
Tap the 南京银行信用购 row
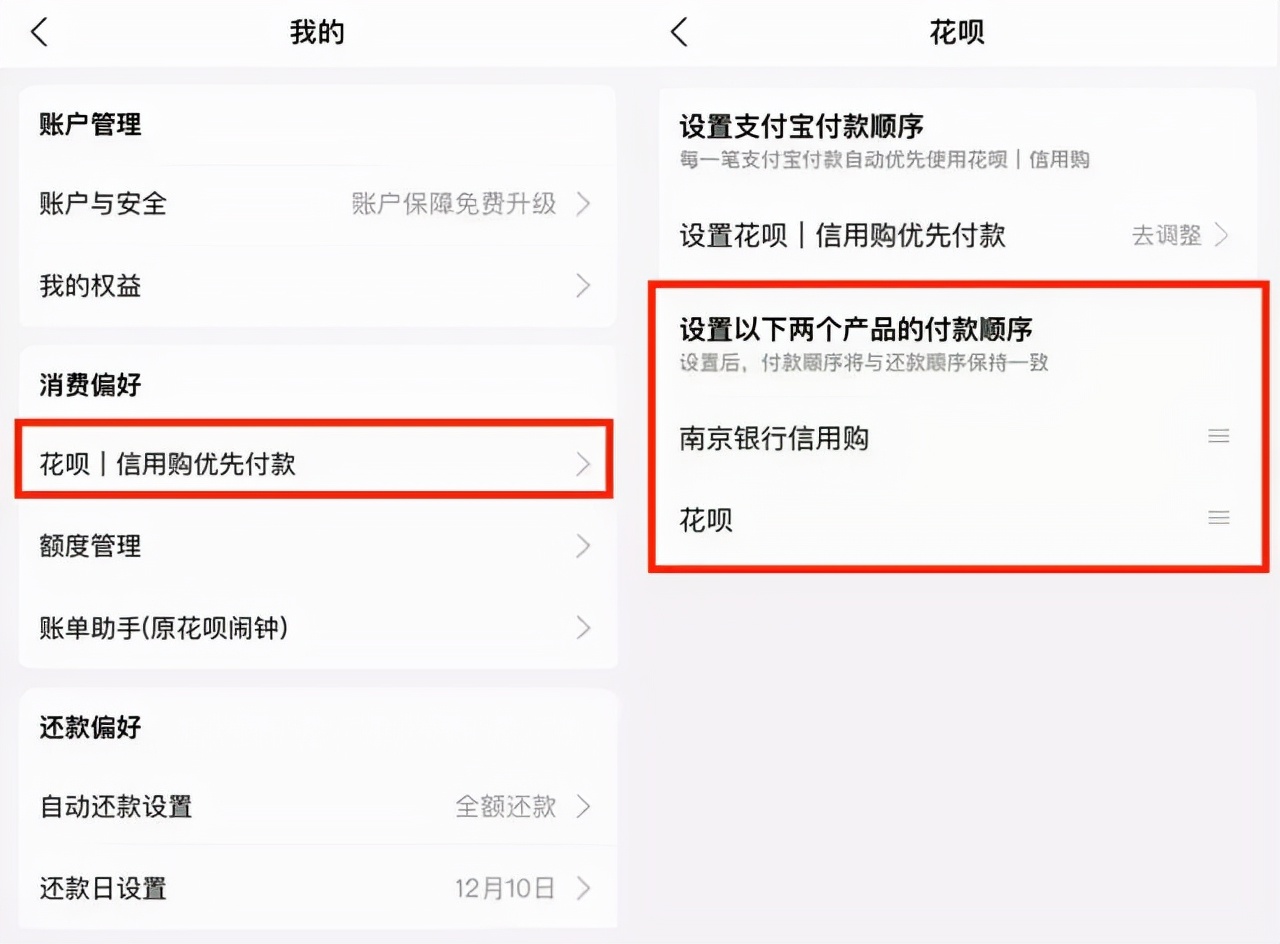(957, 437)
